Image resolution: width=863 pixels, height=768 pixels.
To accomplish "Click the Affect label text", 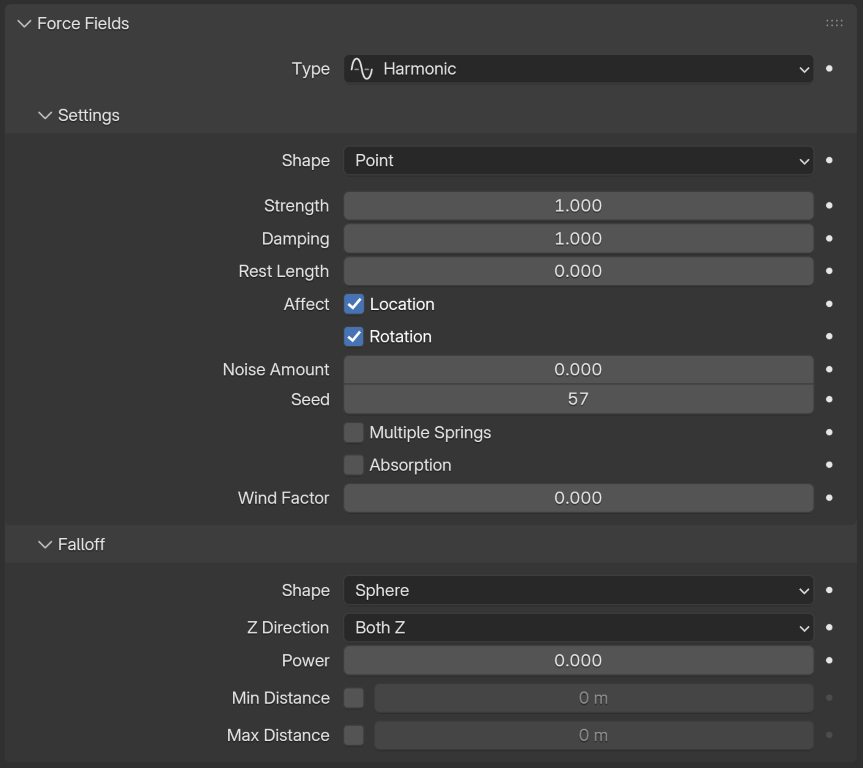I will 306,304.
